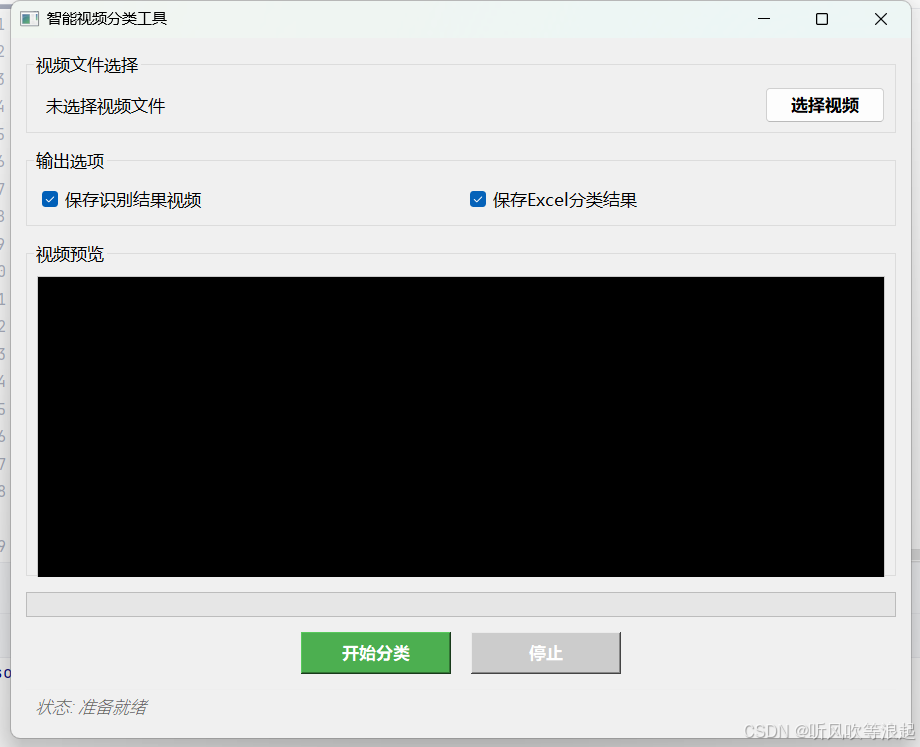The image size is (920, 747).
Task: Click the status text 状态: 准备就绪
Action: click(x=92, y=707)
